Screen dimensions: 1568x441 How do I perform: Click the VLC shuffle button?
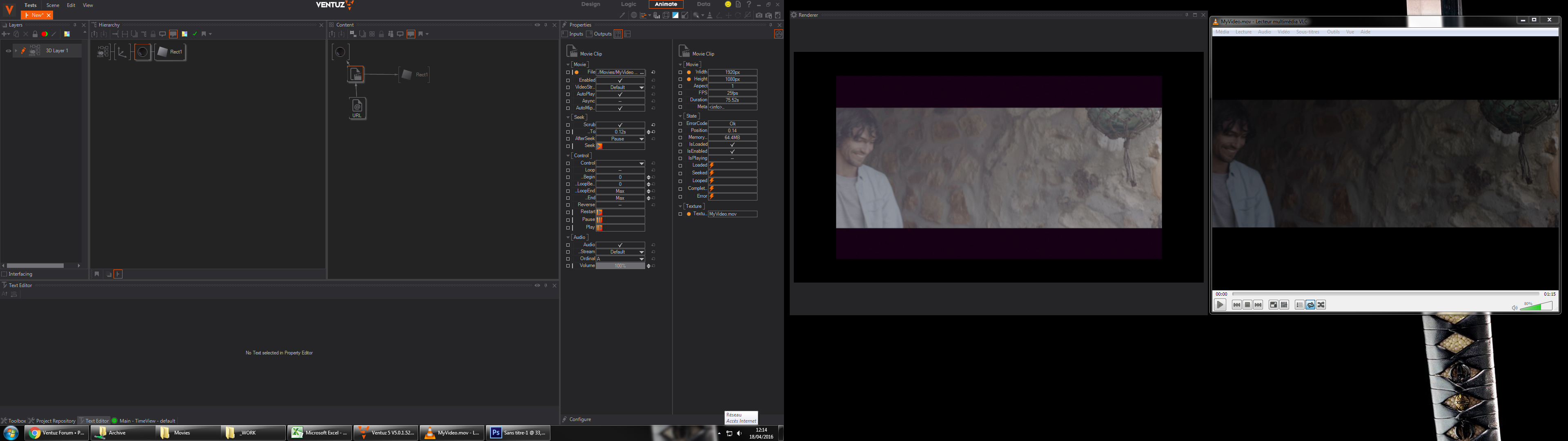point(1321,305)
